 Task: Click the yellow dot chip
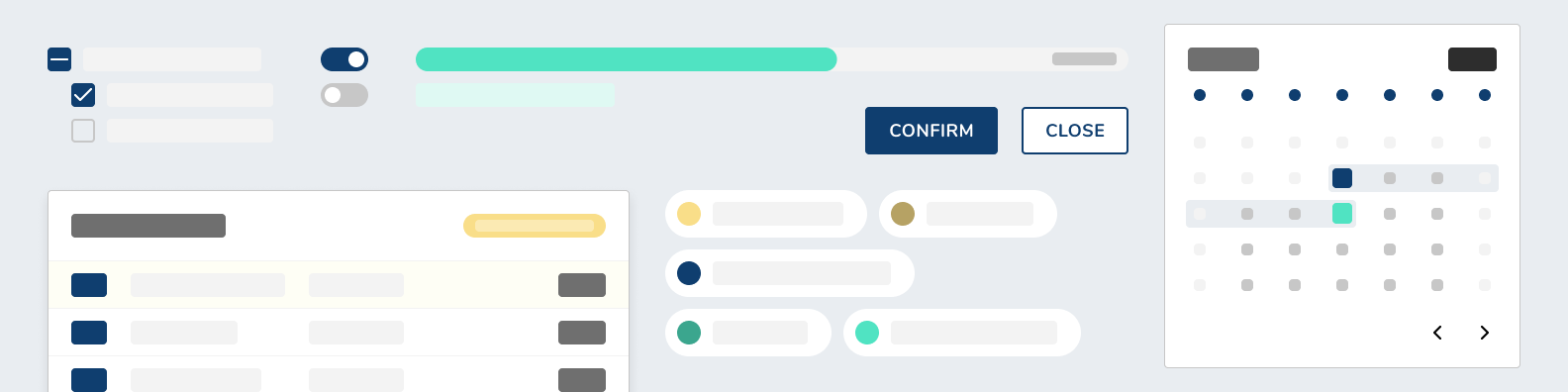[766, 214]
